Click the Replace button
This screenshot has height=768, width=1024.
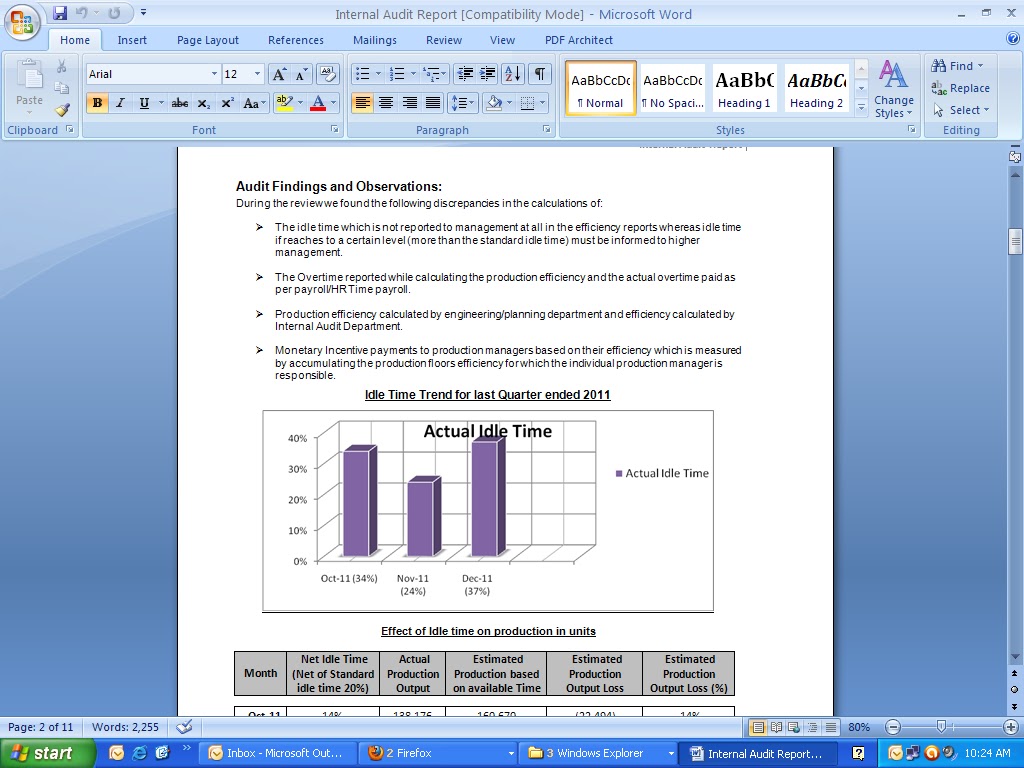[961, 88]
